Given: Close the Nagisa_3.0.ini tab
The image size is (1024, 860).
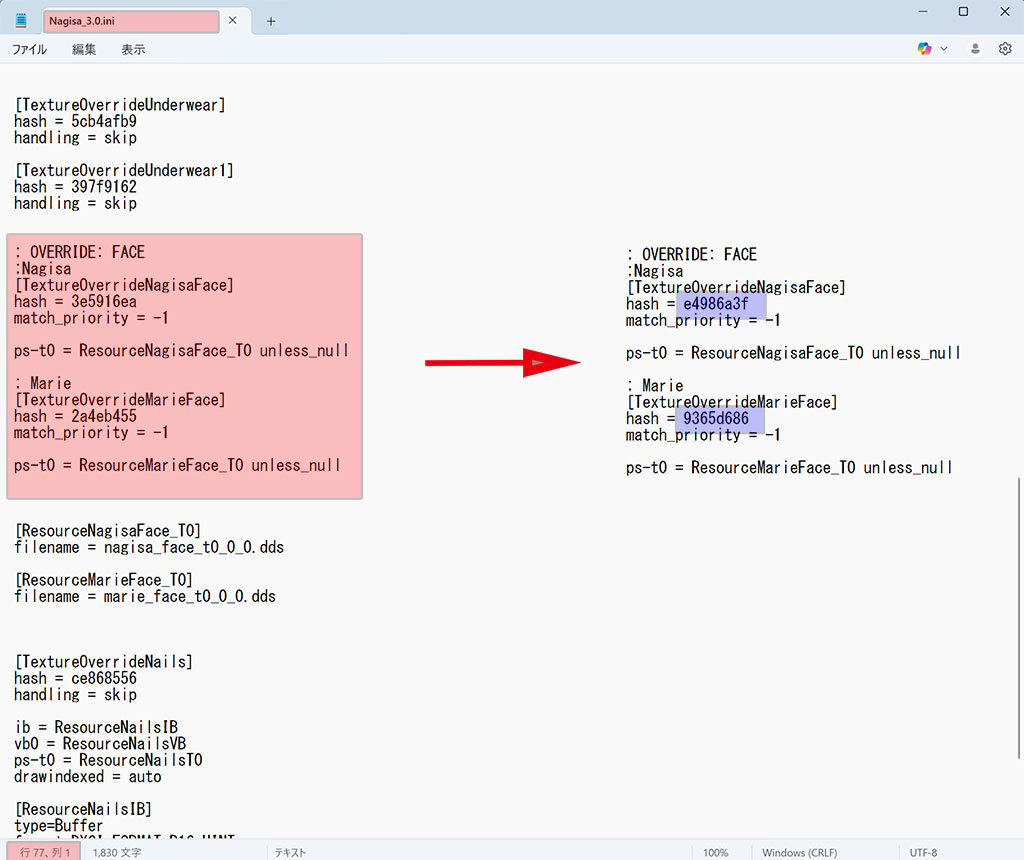Looking at the screenshot, I should [232, 20].
